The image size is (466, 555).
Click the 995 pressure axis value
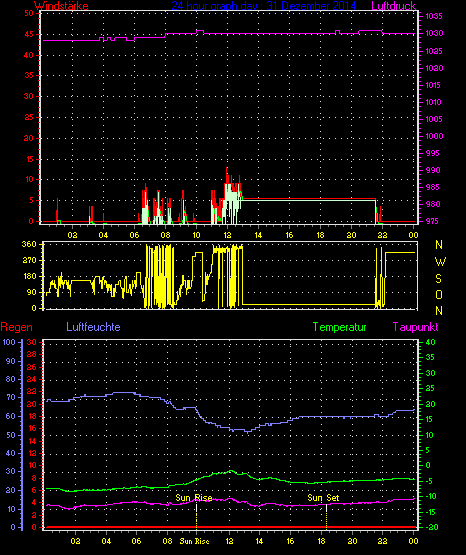[x=434, y=153]
